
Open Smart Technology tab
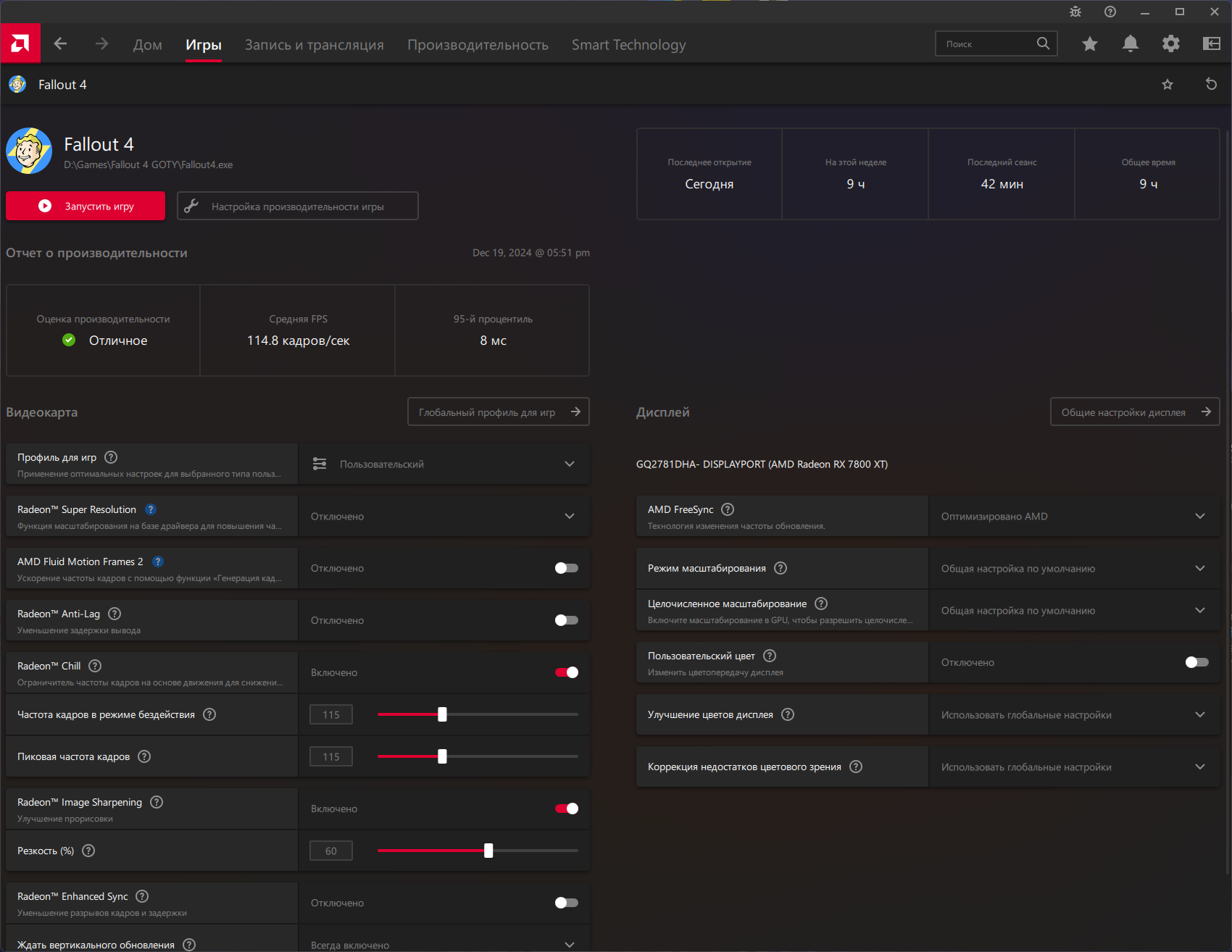click(x=628, y=45)
